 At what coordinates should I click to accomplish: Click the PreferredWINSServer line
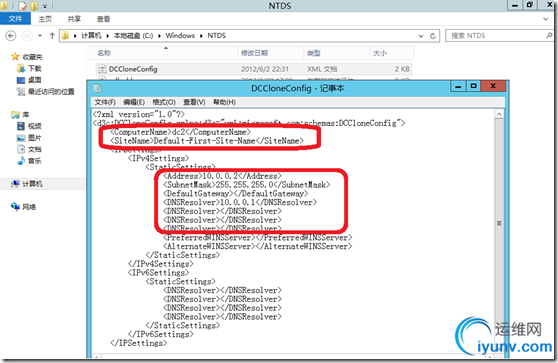258,238
